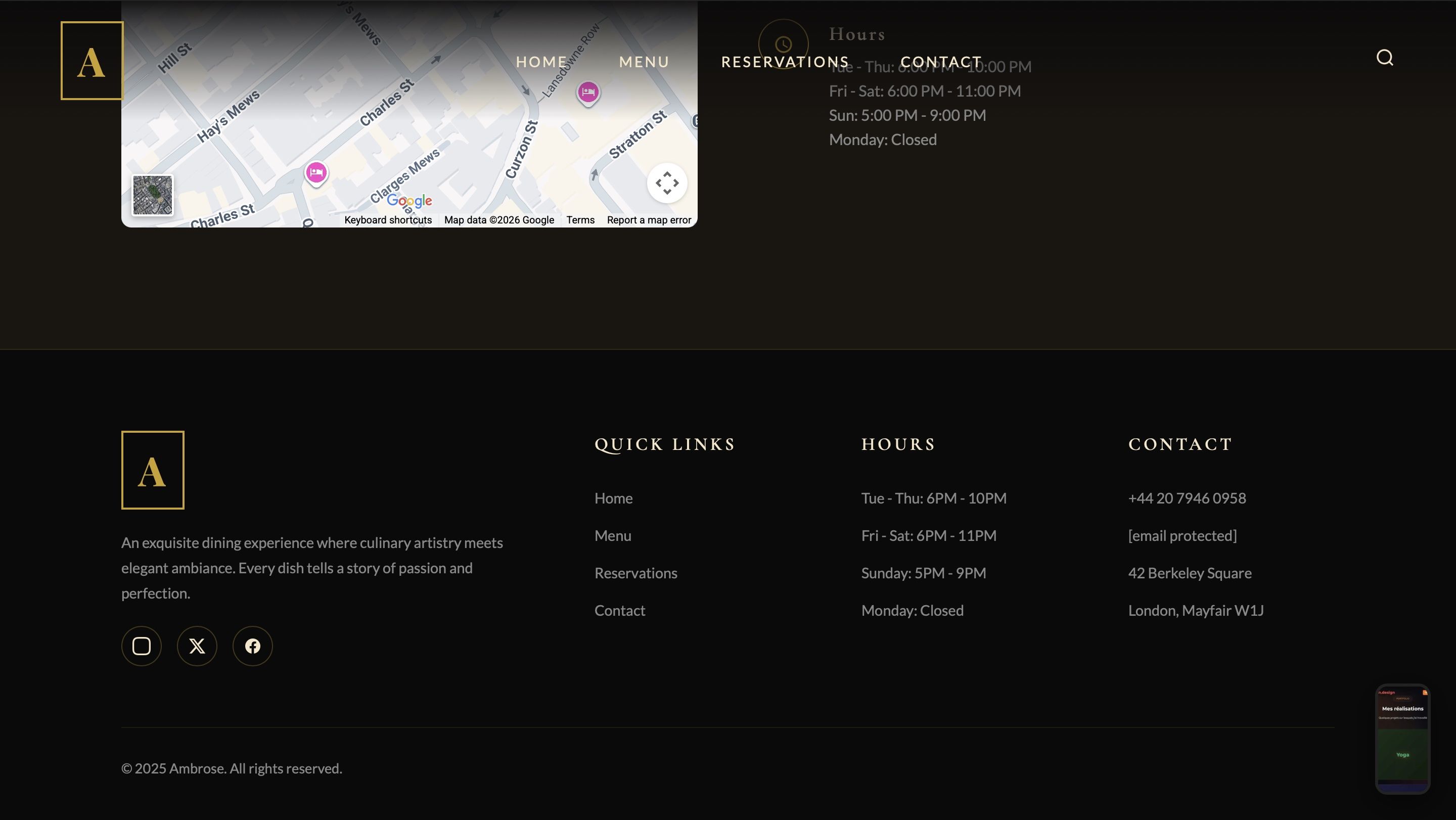This screenshot has width=1456, height=820.
Task: Click the Reservations quick link in footer
Action: coord(635,573)
